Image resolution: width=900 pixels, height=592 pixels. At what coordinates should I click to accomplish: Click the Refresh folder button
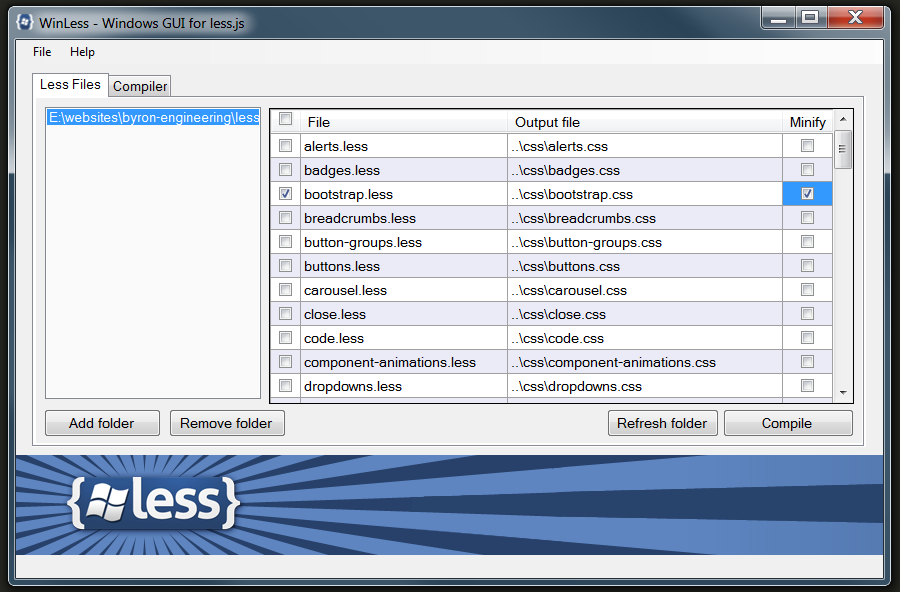coord(662,423)
